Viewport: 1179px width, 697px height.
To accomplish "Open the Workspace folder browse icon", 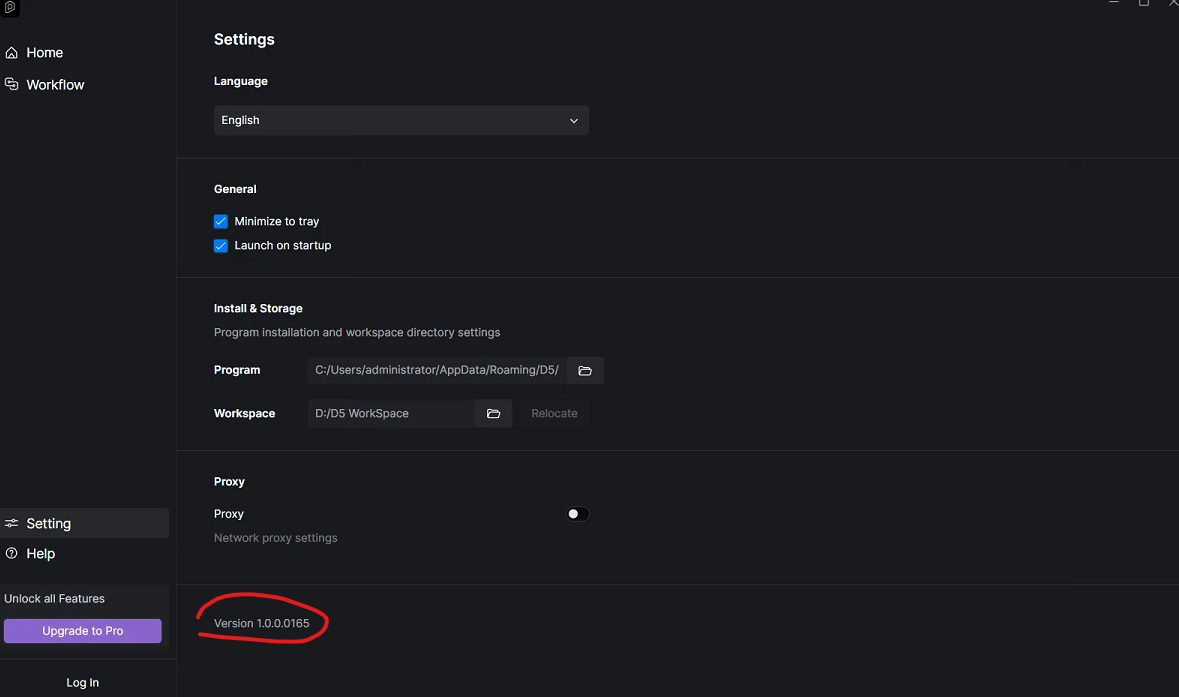I will coord(493,414).
